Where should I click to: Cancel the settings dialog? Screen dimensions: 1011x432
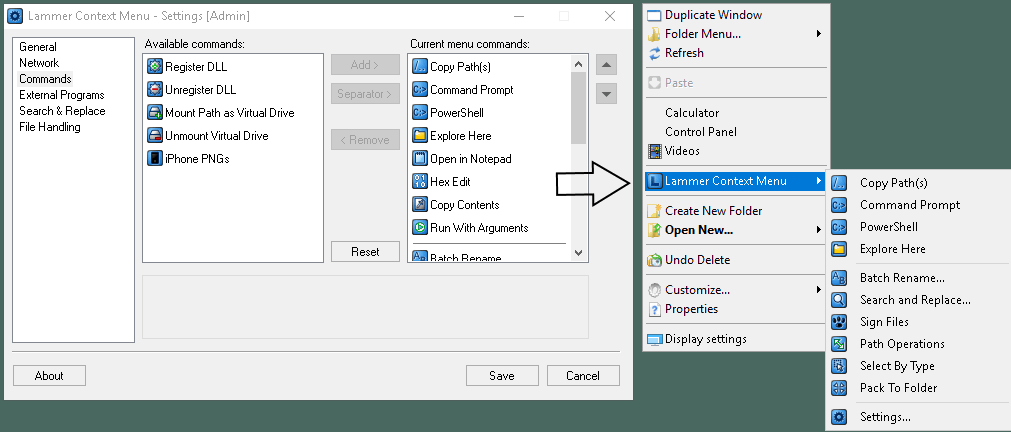tap(583, 376)
